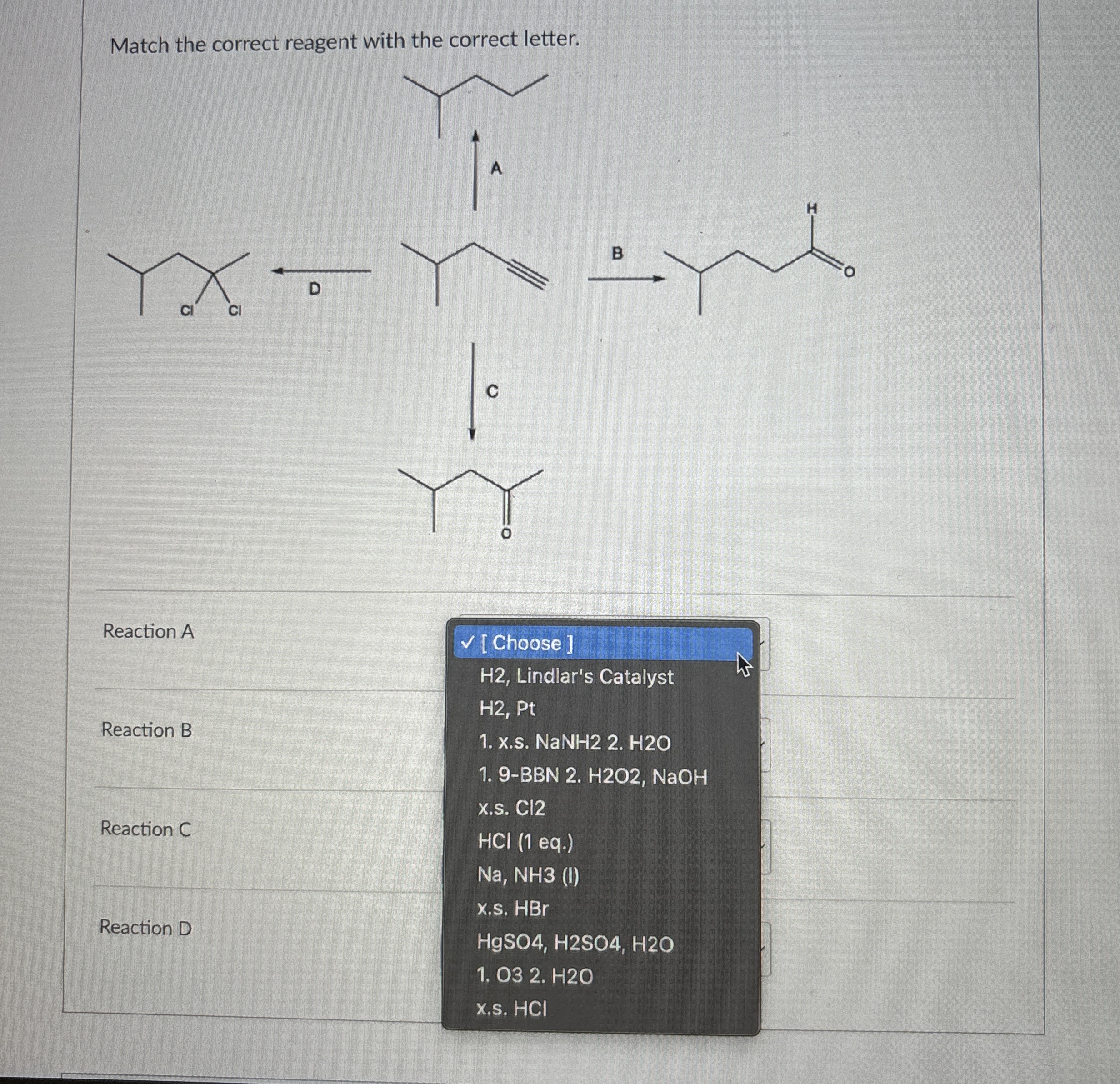Screen dimensions: 1120x1084
Task: Open the Reaction D dropdown arrow
Action: pyautogui.click(x=765, y=949)
